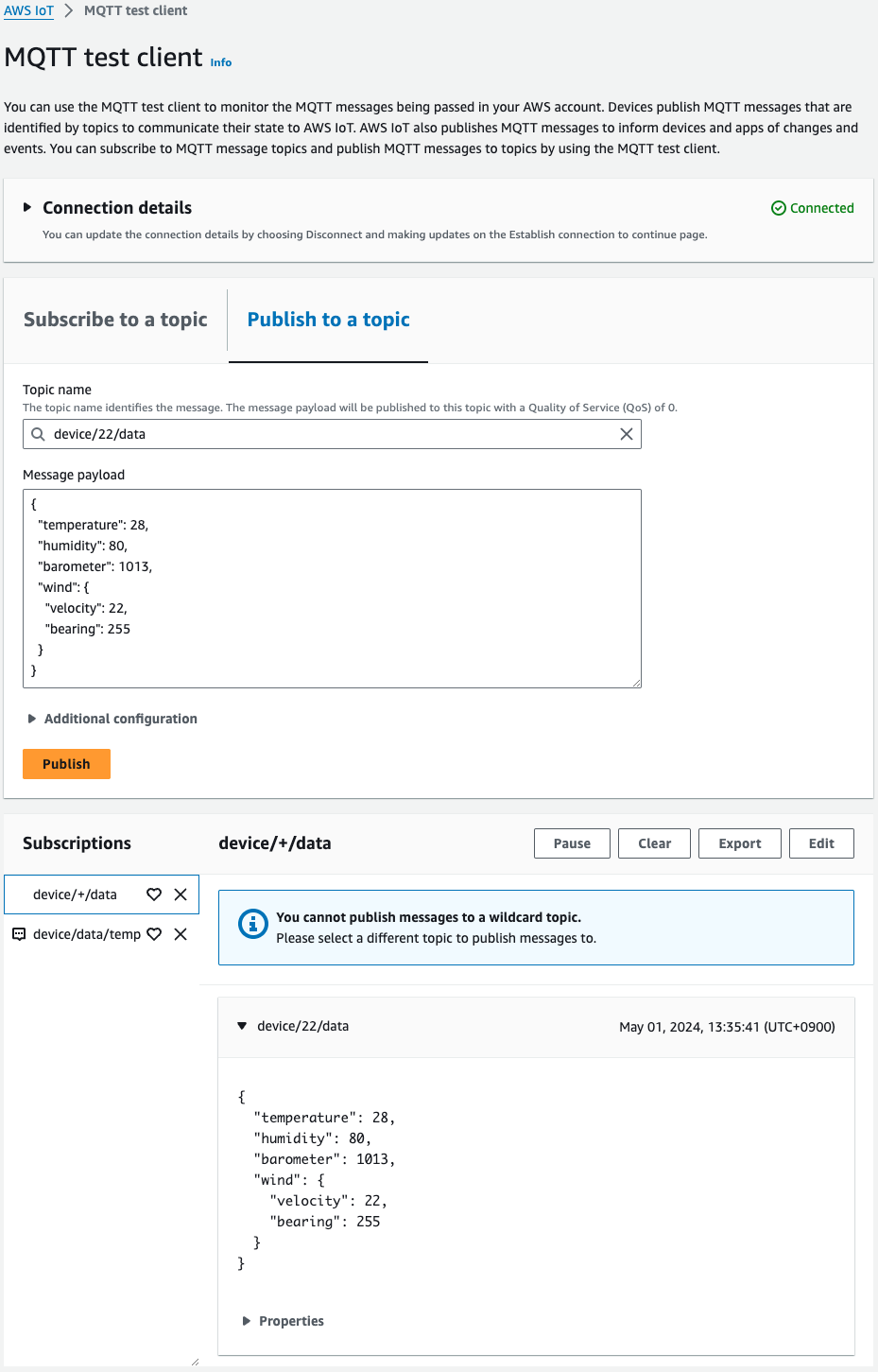This screenshot has width=878, height=1372.
Task: Favorite the device/data/temp subscription heart icon
Action: (x=154, y=933)
